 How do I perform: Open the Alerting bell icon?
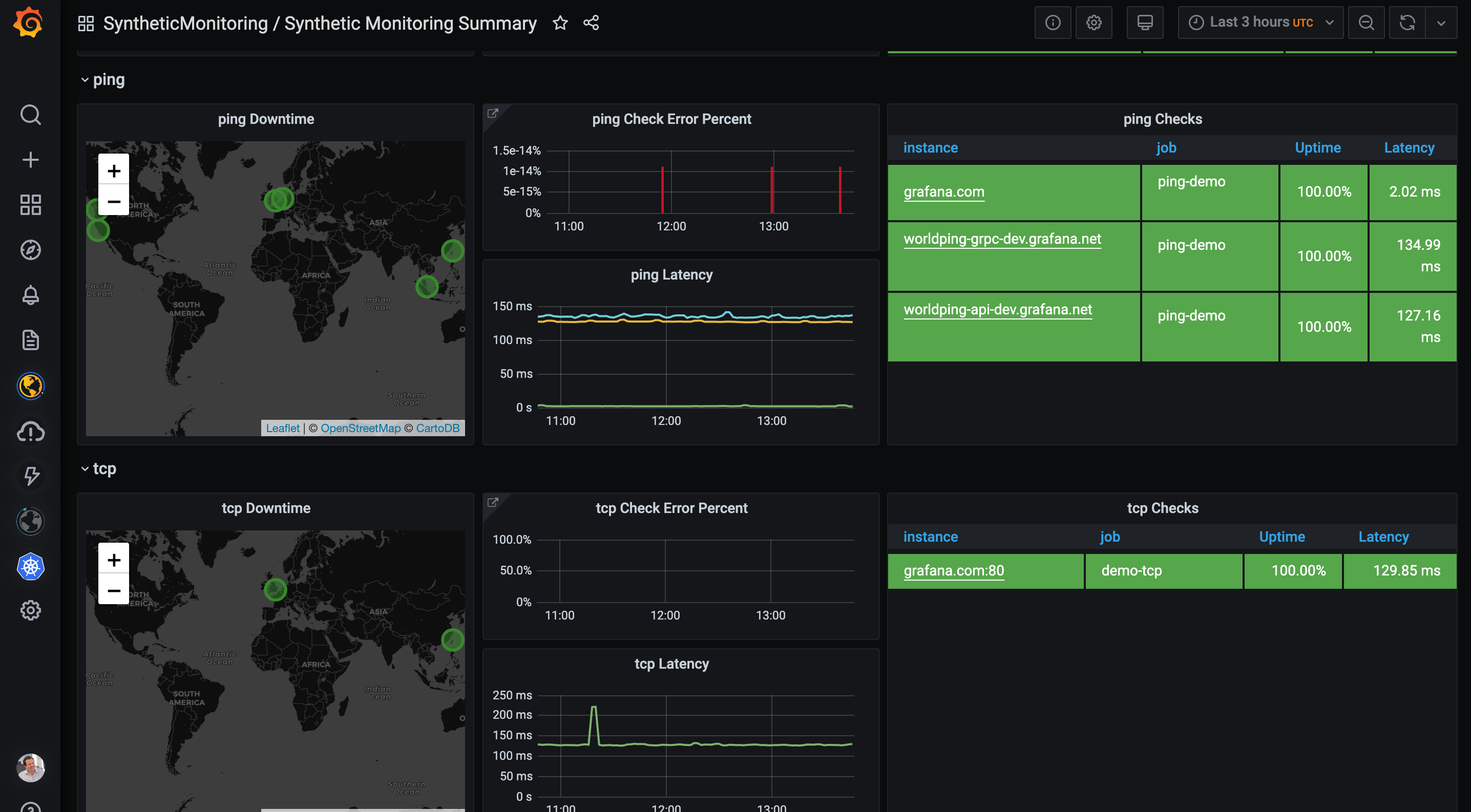coord(30,295)
